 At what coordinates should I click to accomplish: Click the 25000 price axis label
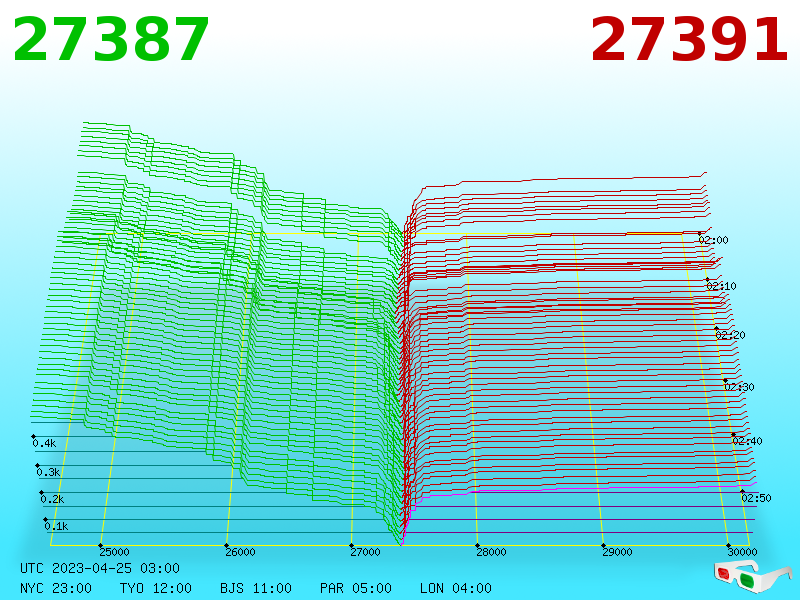[114, 552]
